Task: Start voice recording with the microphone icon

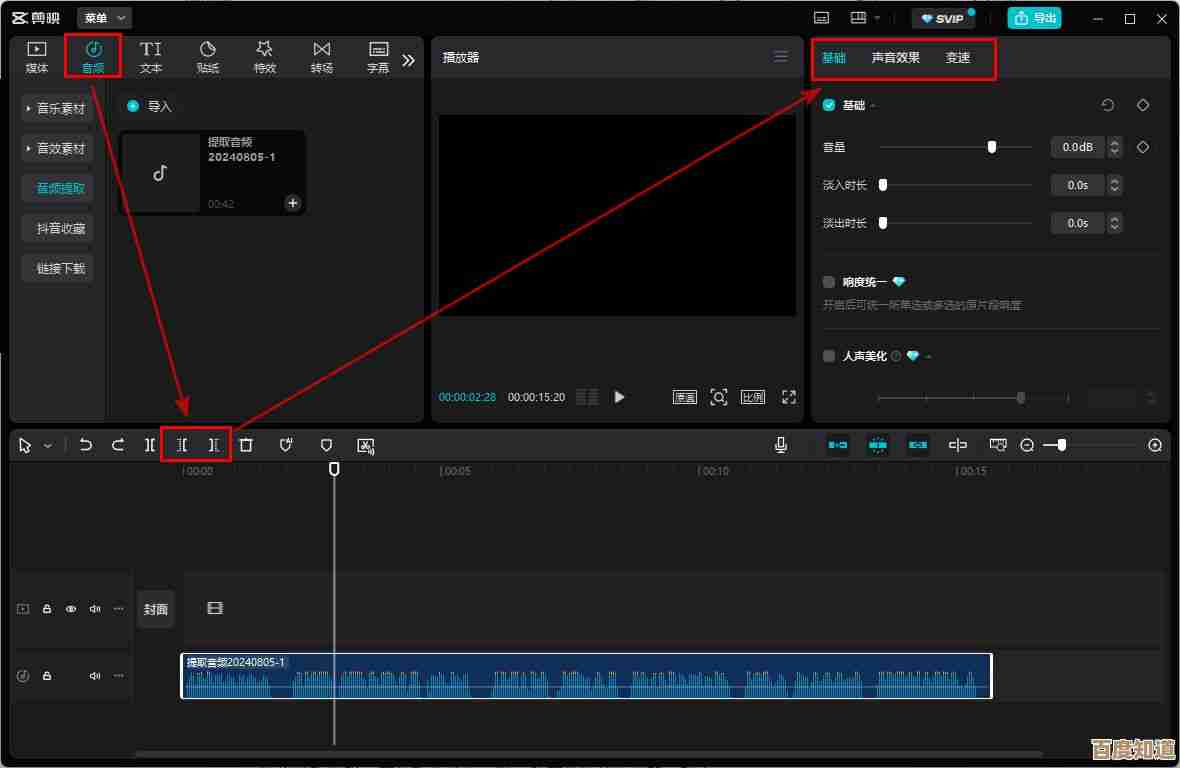Action: coord(781,445)
